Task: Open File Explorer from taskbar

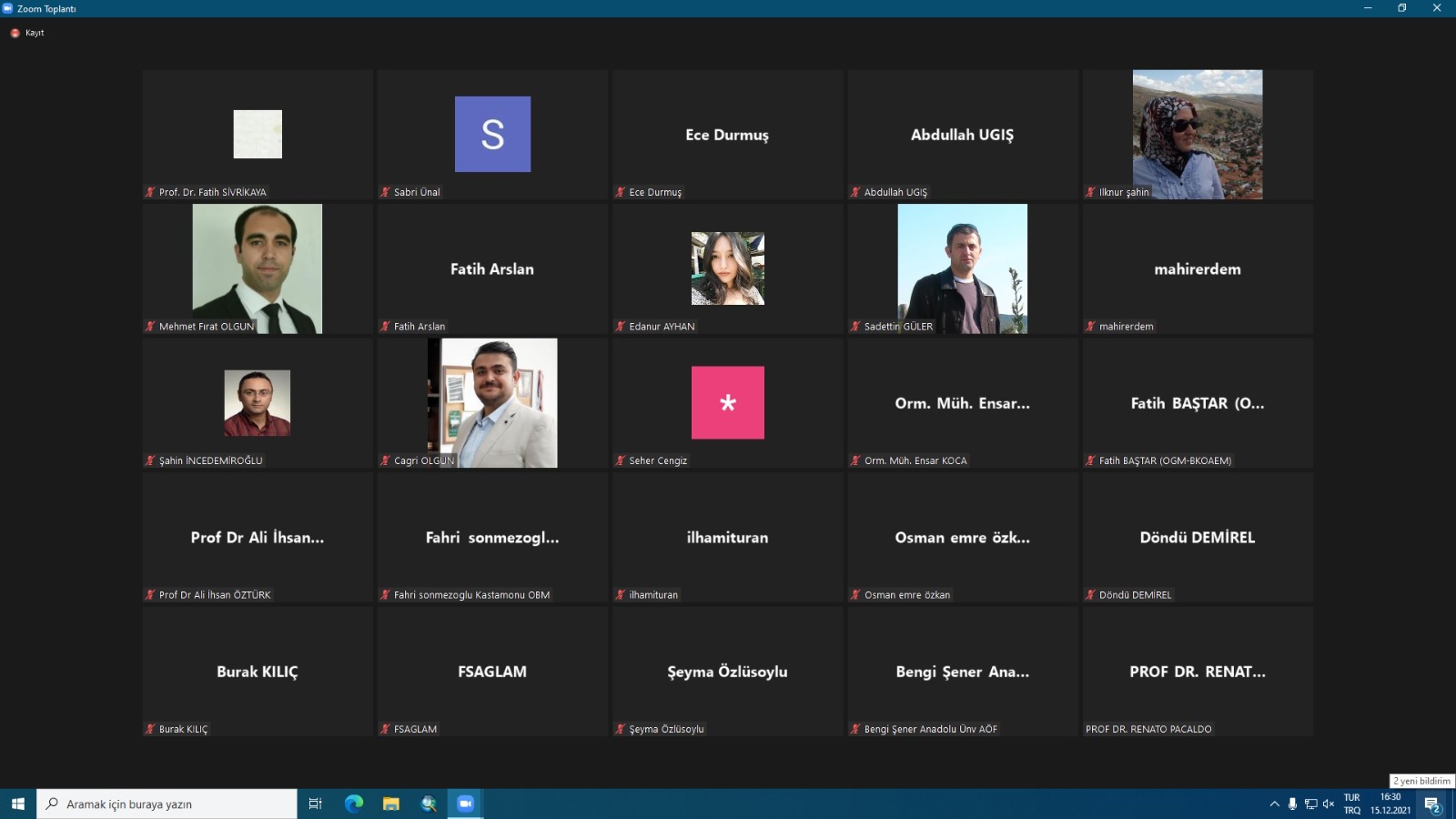Action: pyautogui.click(x=391, y=804)
